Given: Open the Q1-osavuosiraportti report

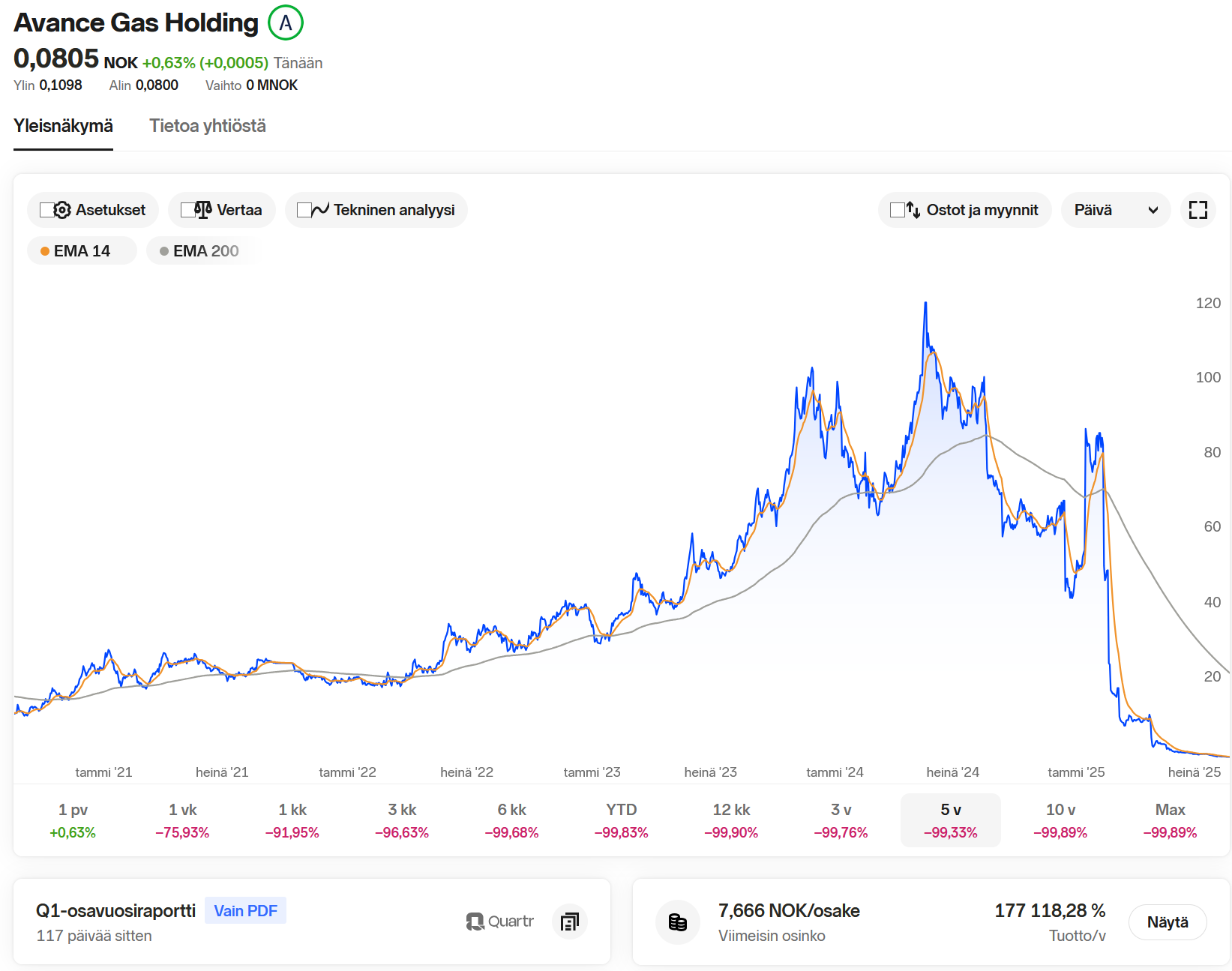Looking at the screenshot, I should click(115, 910).
